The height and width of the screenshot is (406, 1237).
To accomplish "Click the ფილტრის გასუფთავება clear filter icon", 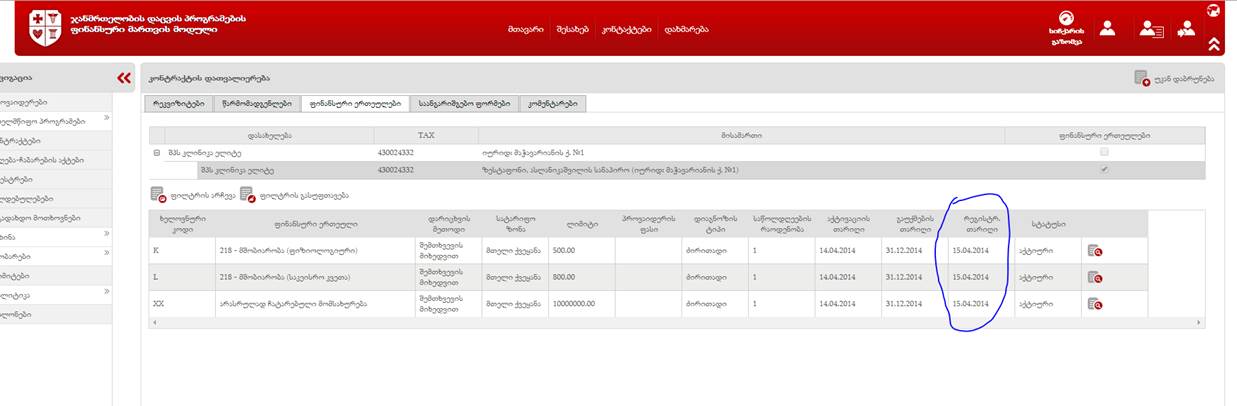I will tap(247, 195).
